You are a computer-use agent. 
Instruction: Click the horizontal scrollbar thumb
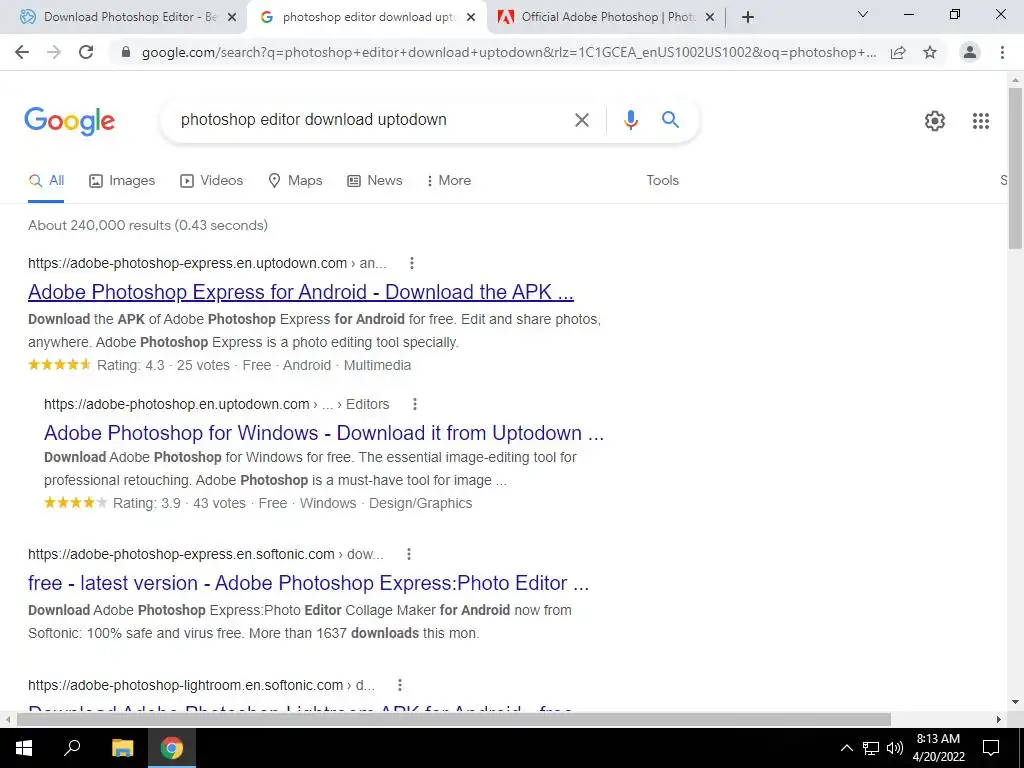tap(453, 719)
